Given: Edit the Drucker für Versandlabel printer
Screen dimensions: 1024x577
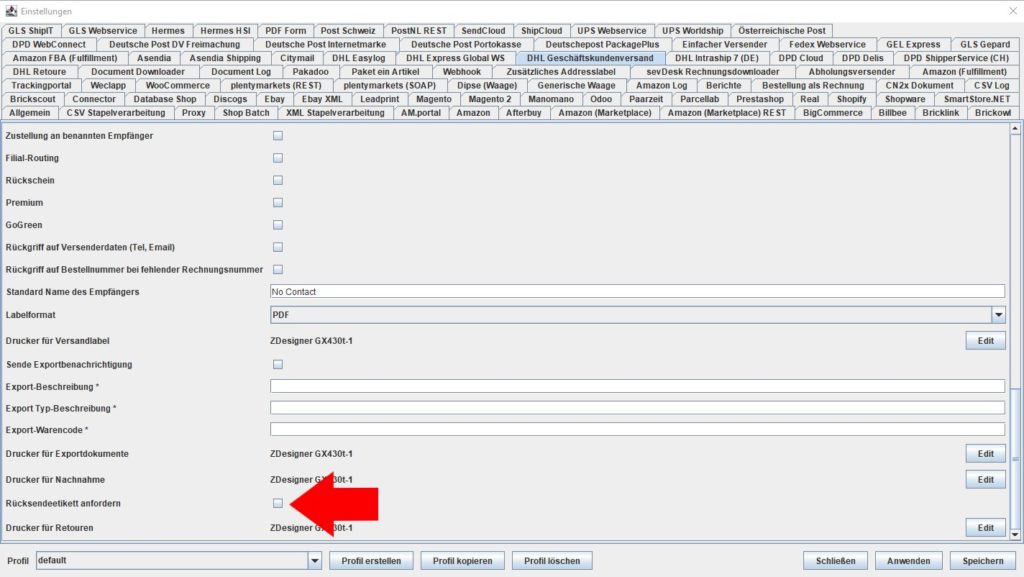Looking at the screenshot, I should (985, 341).
